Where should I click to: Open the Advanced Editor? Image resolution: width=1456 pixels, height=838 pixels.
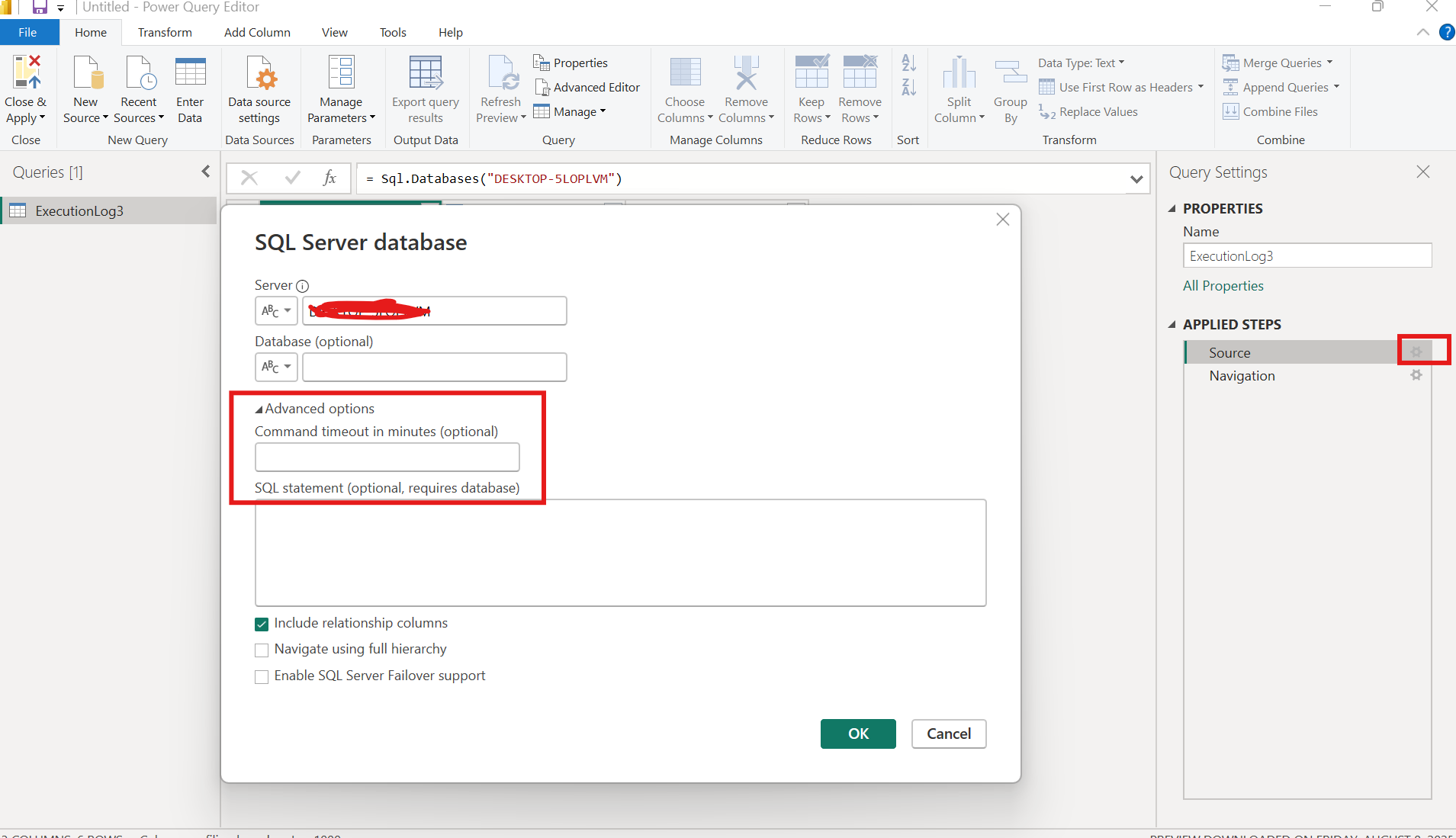point(587,88)
